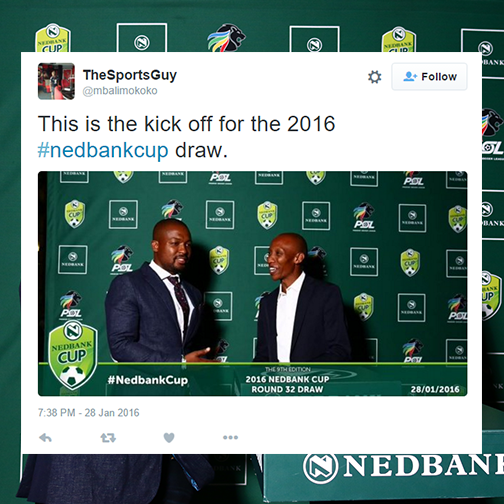Screen dimensions: 504x504
Task: Open TheSportsGuy profile avatar
Action: click(56, 81)
